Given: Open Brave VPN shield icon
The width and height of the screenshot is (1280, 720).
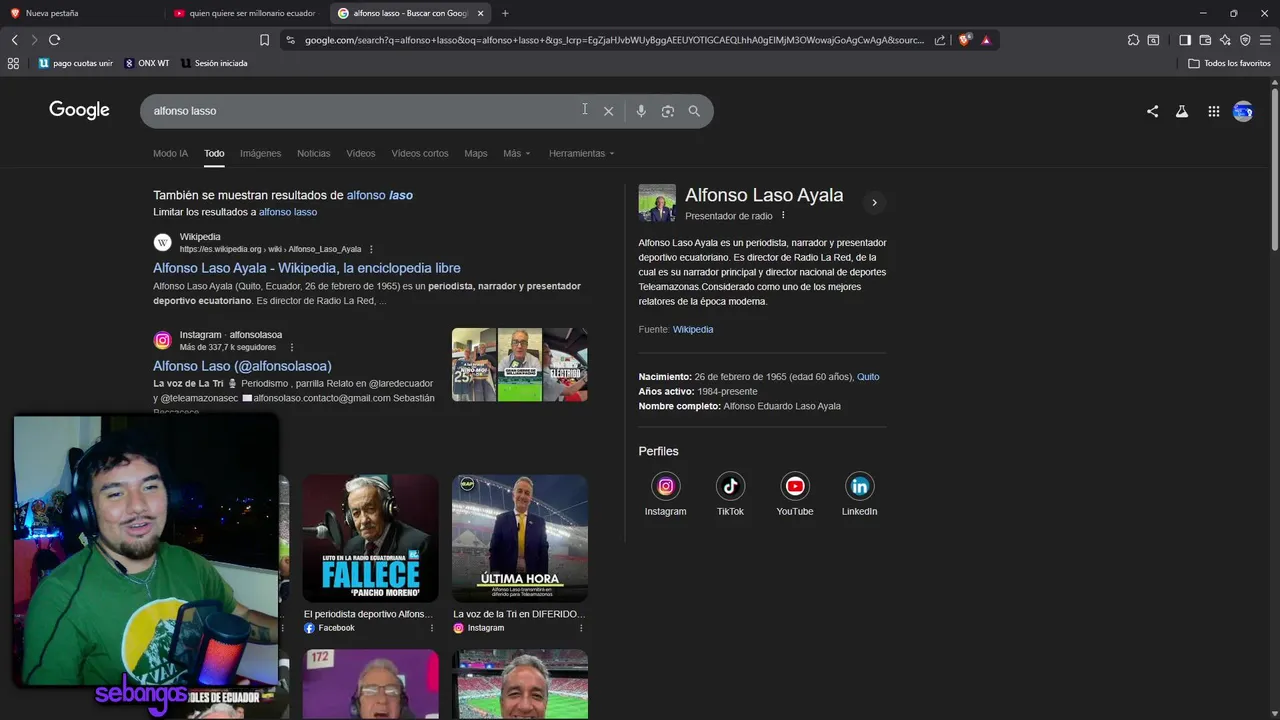Looking at the screenshot, I should (x=1245, y=40).
